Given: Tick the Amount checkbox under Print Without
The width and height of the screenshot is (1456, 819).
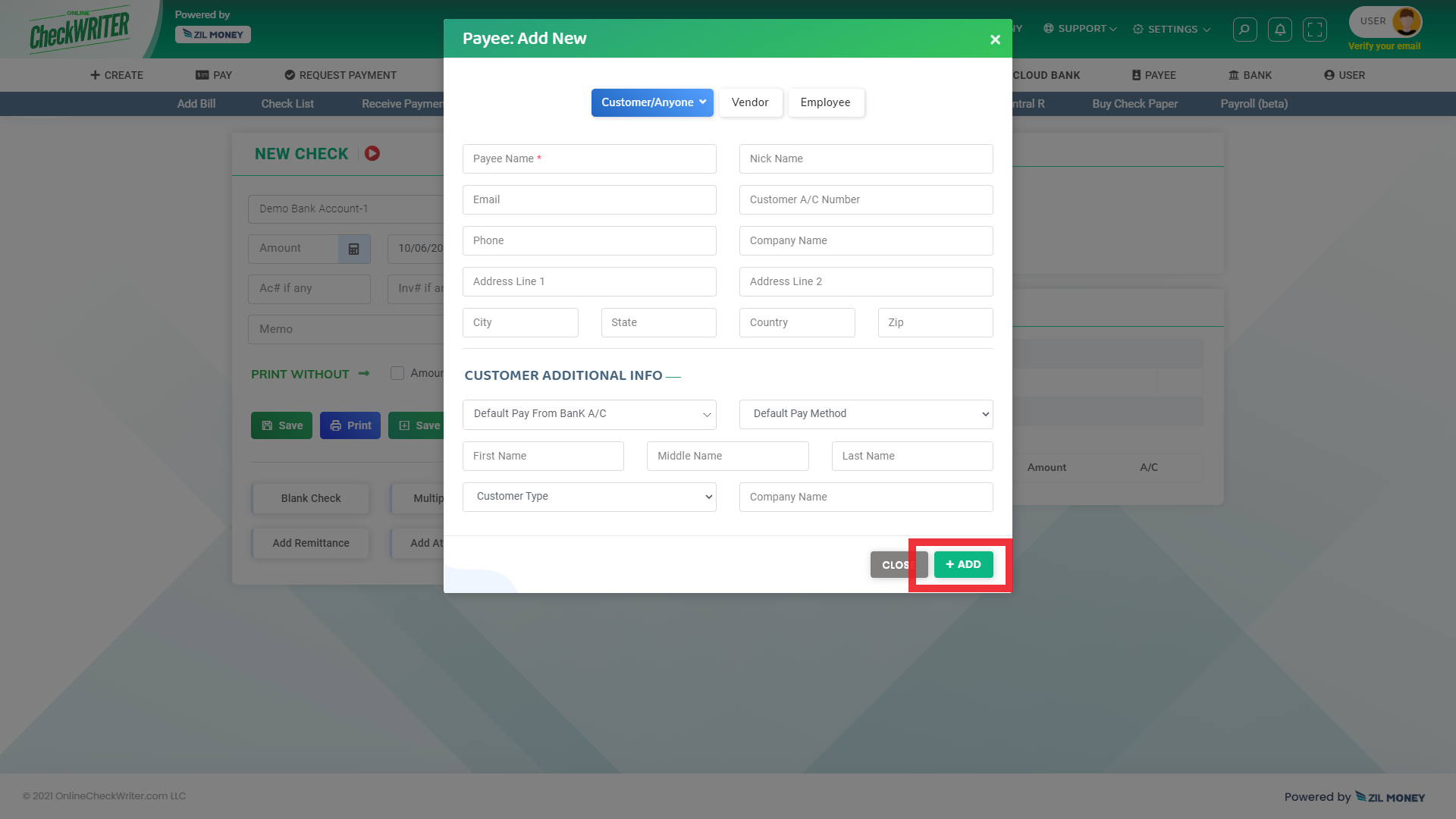Looking at the screenshot, I should click(x=397, y=373).
